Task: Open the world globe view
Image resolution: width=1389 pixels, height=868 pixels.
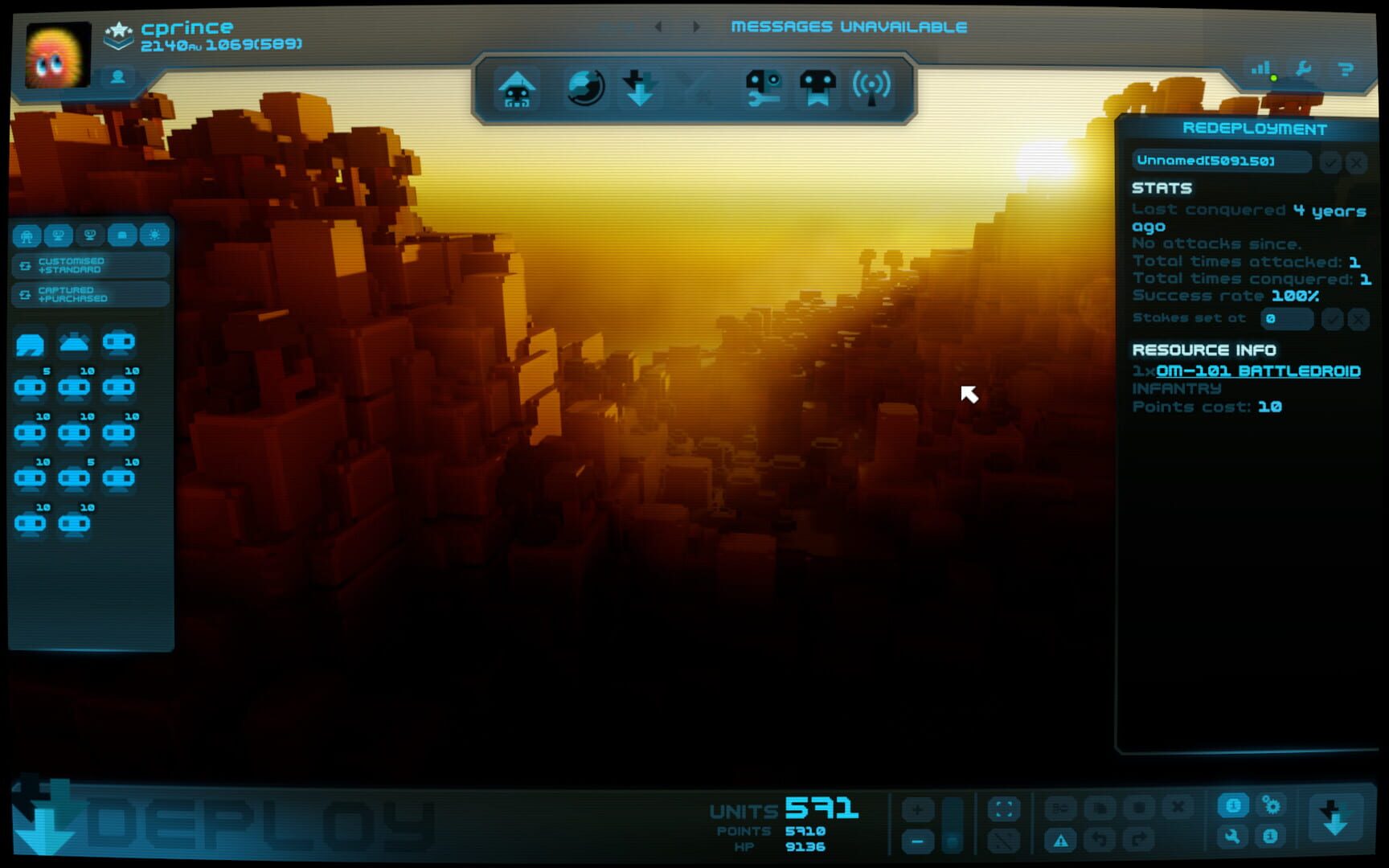Action: coord(587,90)
